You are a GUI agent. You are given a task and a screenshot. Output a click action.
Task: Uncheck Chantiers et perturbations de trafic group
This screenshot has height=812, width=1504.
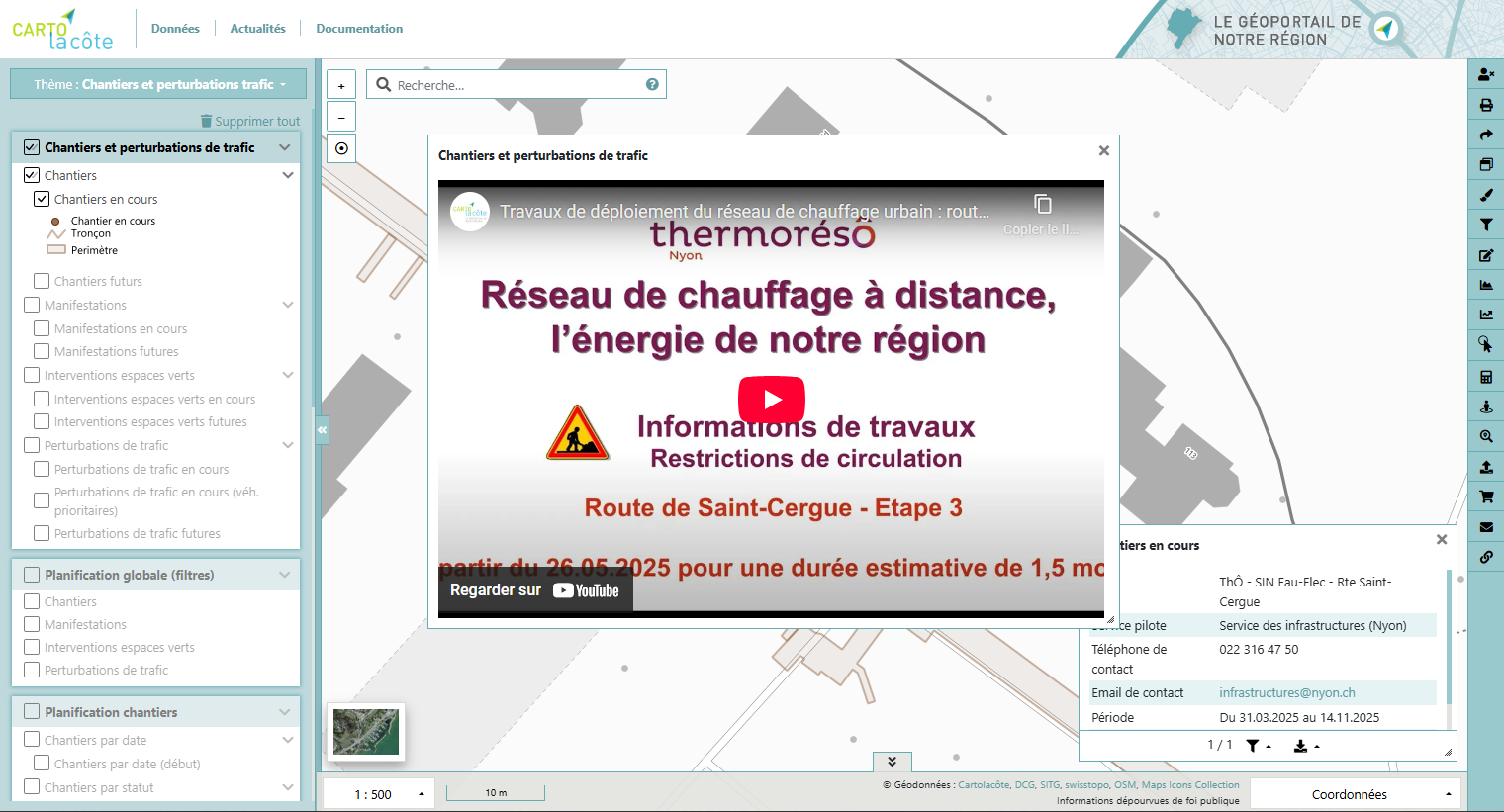(x=32, y=147)
